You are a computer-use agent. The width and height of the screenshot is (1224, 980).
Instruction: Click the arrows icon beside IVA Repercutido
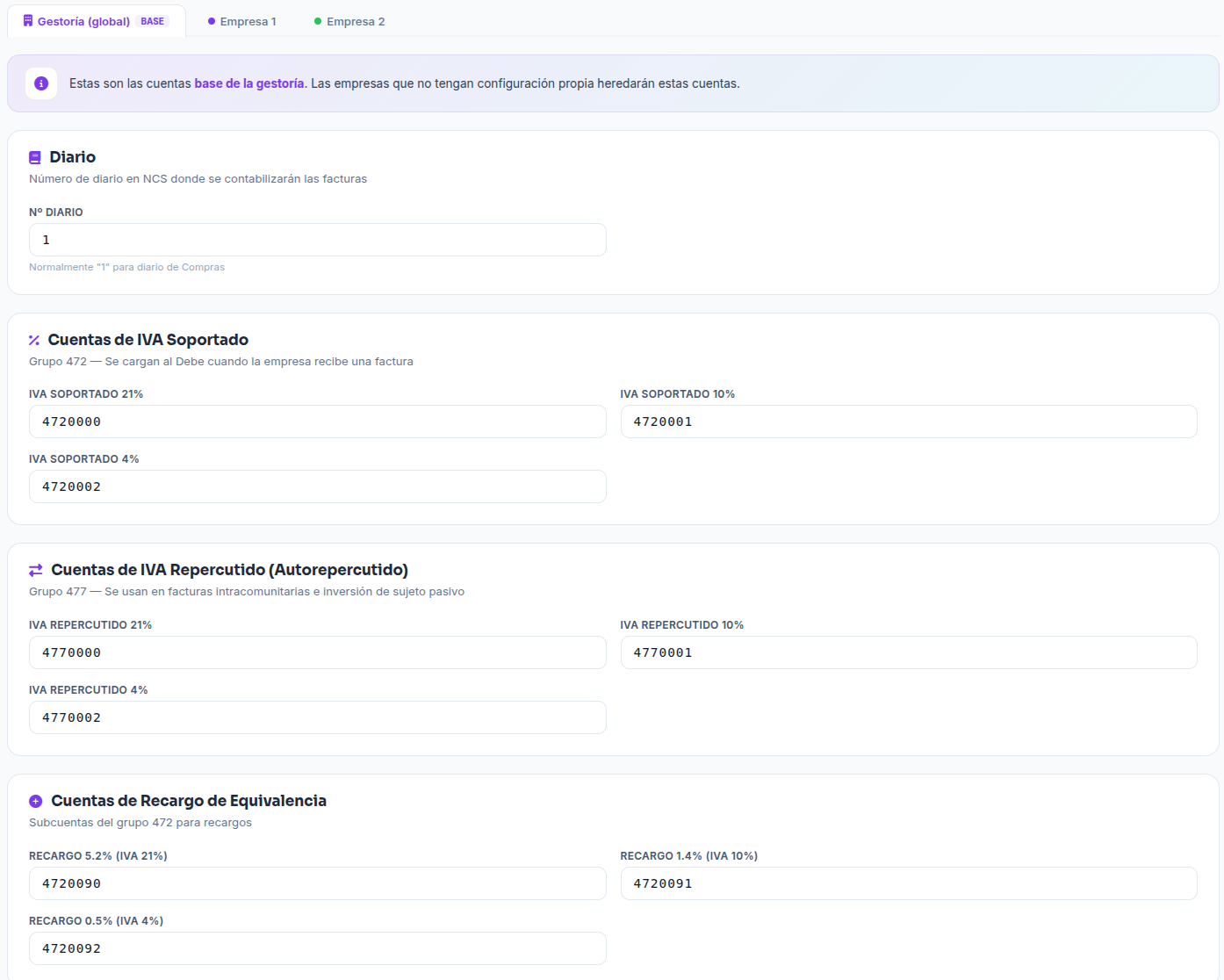(x=36, y=571)
